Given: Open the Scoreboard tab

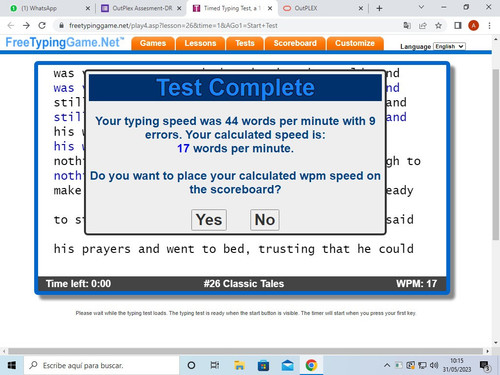Looking at the screenshot, I should pyautogui.click(x=295, y=43).
